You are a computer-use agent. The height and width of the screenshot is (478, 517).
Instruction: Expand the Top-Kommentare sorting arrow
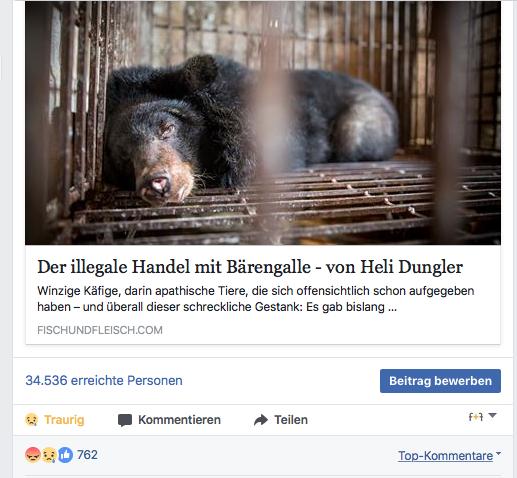point(498,453)
